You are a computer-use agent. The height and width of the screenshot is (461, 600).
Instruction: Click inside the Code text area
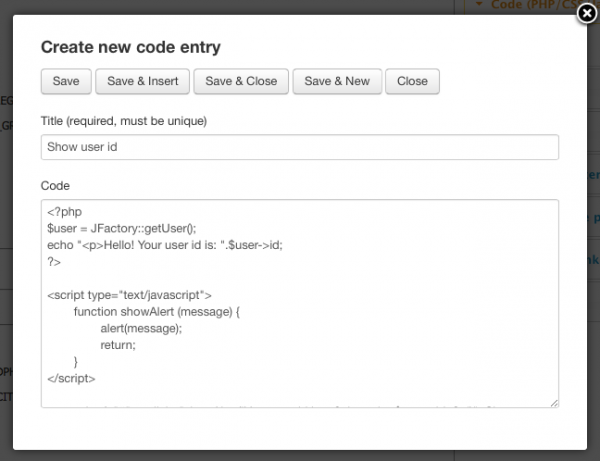coord(300,303)
